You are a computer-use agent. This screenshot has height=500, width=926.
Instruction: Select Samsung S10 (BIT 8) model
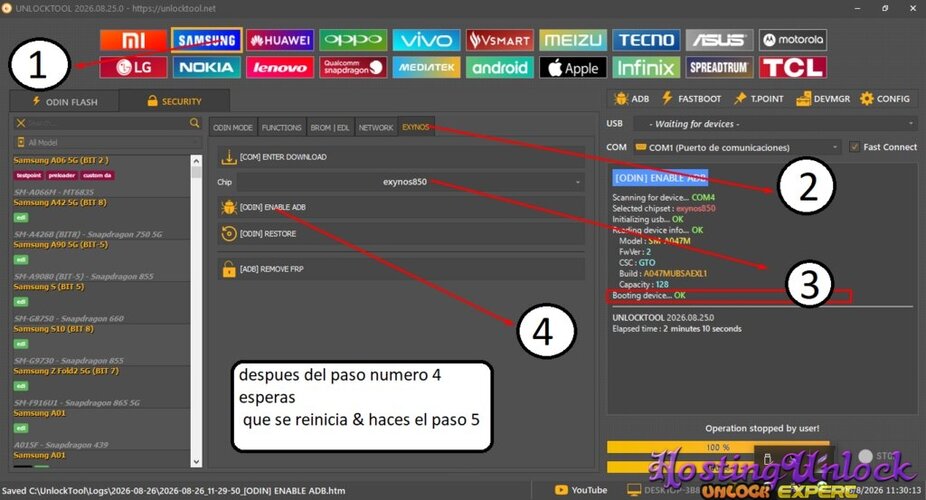click(53, 329)
